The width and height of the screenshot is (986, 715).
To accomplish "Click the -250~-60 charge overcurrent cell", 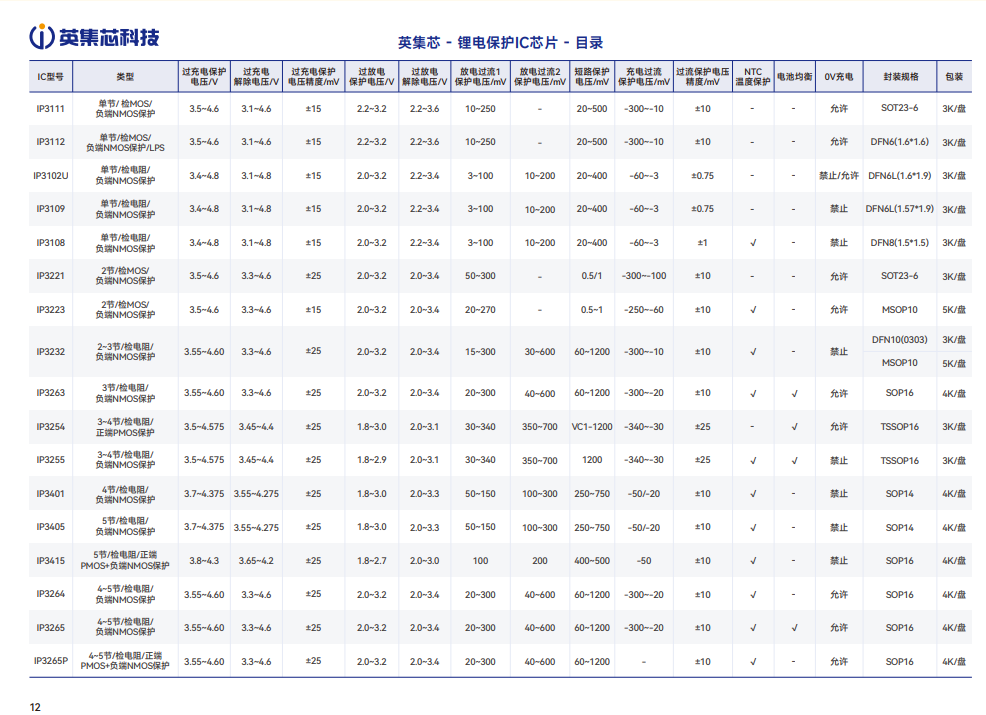I will point(644,310).
